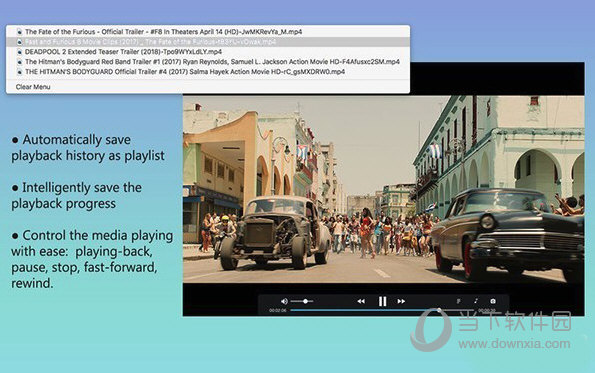The width and height of the screenshot is (595, 373).
Task: Choose Clear Menu in the history list
Action: pyautogui.click(x=33, y=87)
